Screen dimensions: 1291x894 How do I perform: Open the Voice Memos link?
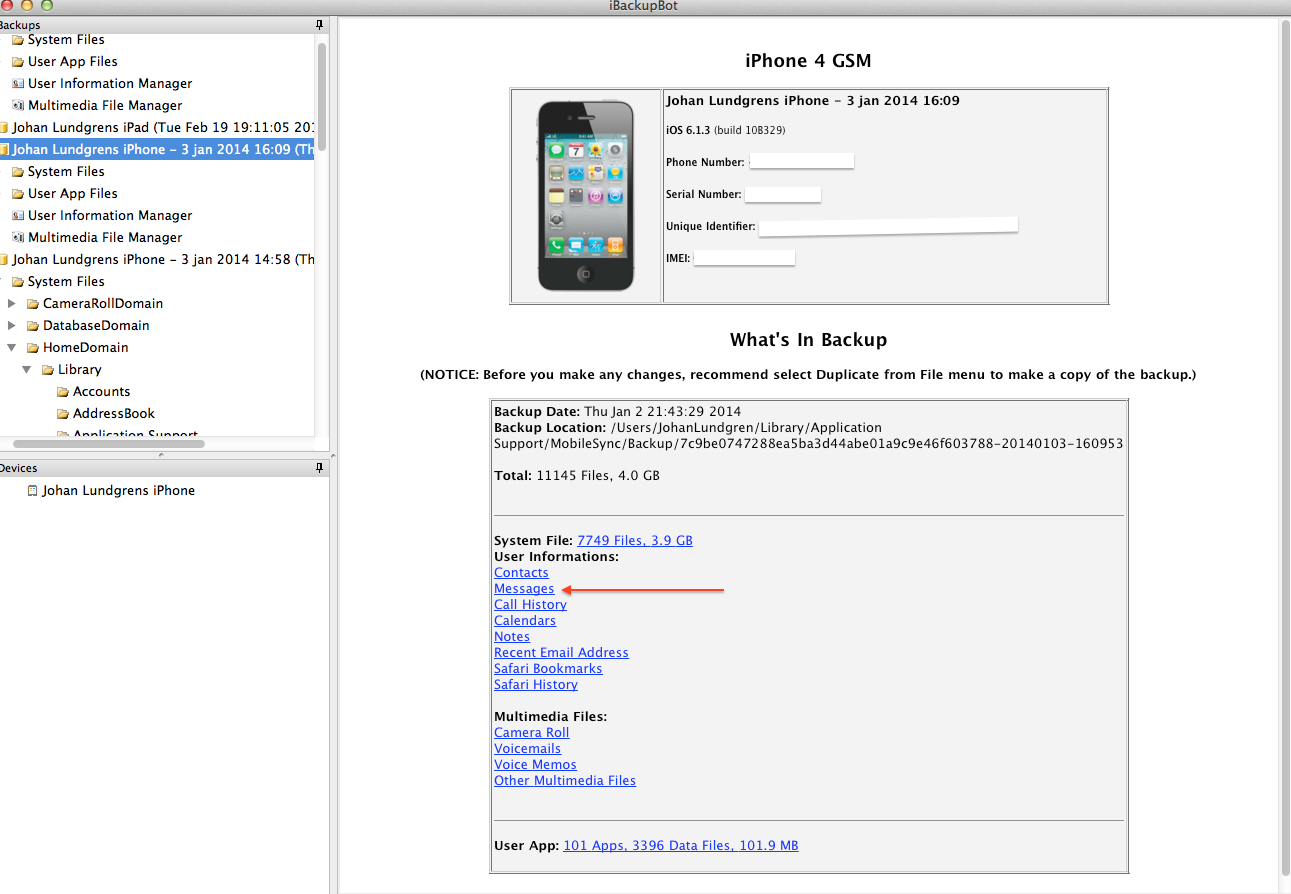tap(535, 764)
